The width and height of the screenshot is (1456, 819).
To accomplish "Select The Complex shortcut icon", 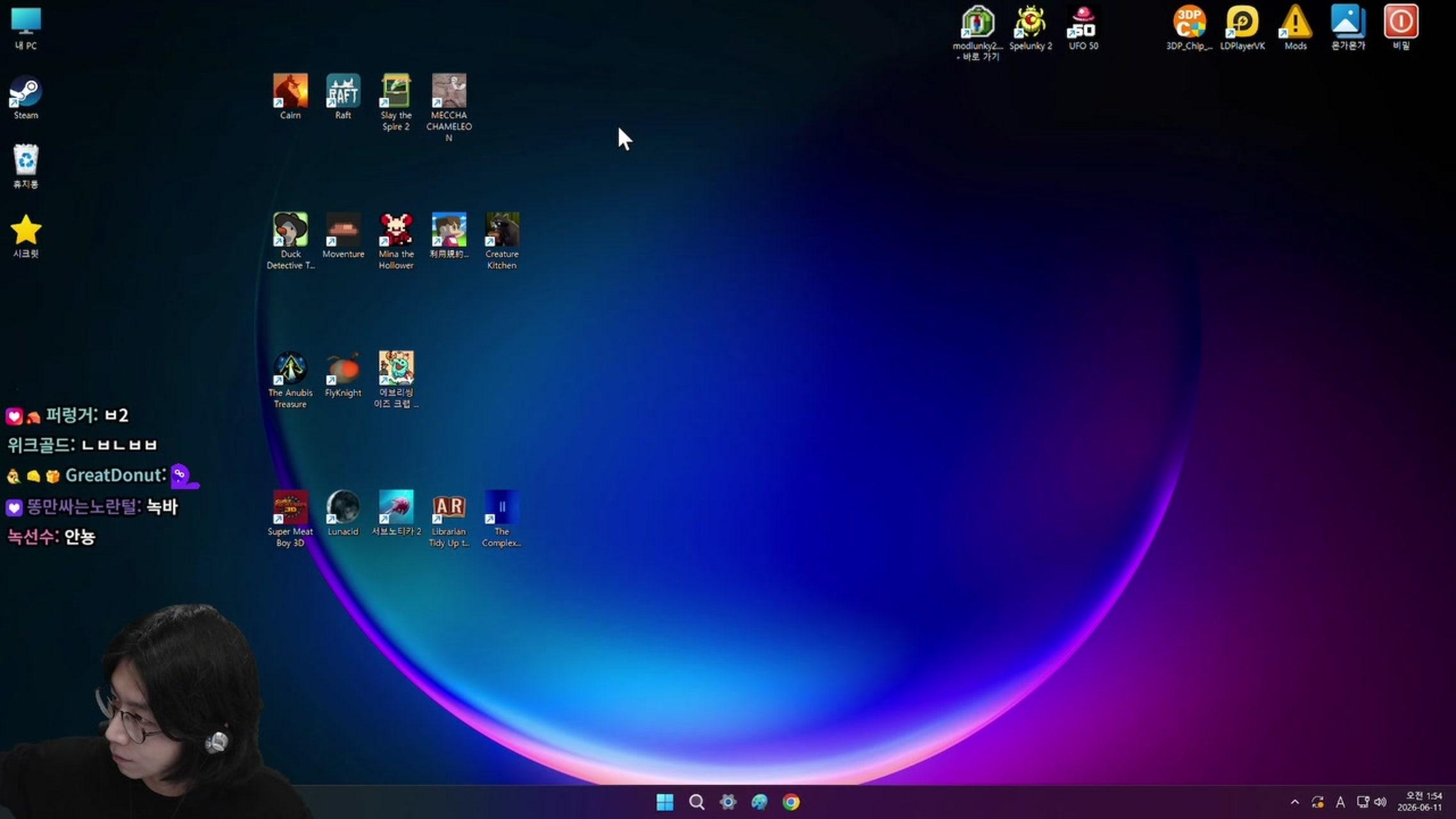I will click(x=502, y=519).
